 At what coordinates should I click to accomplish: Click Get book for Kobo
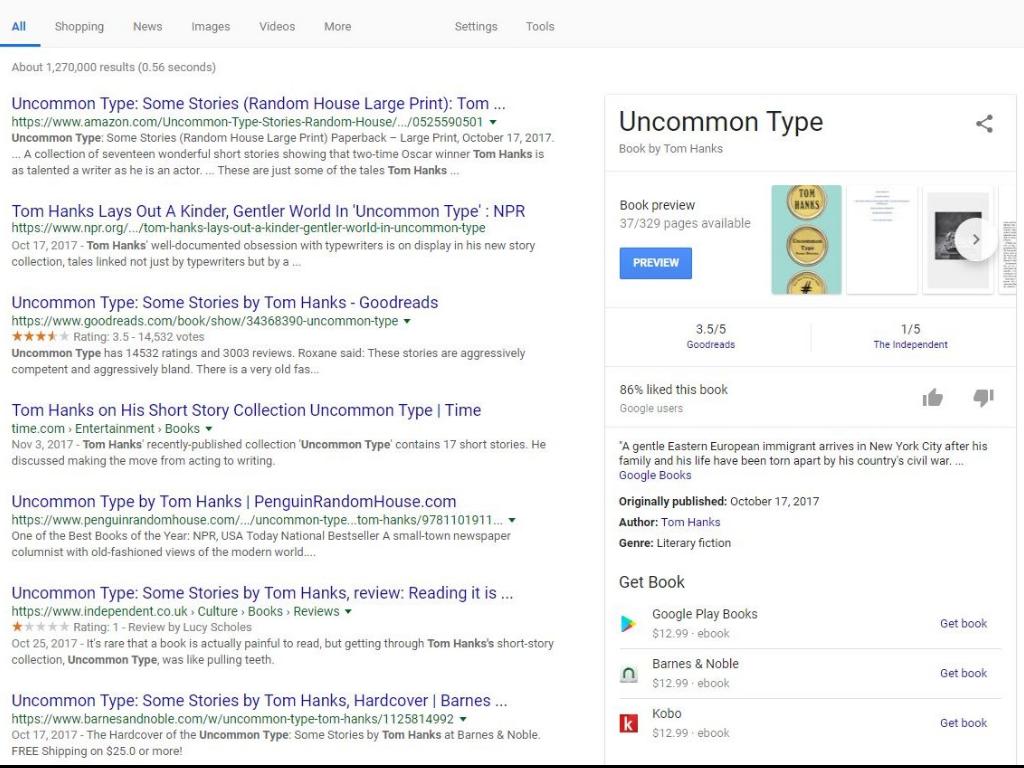(962, 723)
